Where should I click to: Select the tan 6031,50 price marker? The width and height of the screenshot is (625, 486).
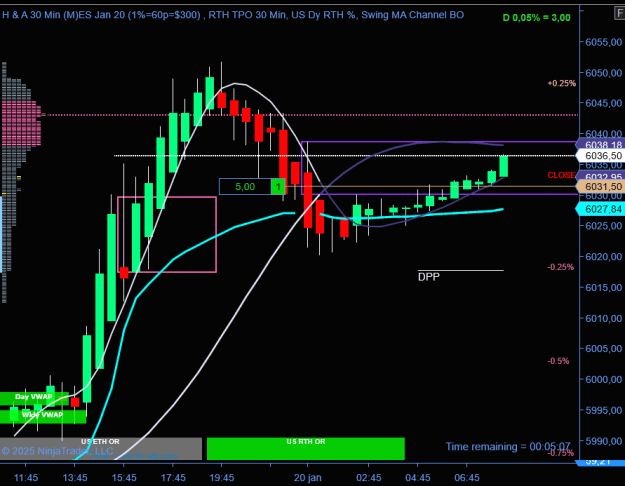coord(601,187)
